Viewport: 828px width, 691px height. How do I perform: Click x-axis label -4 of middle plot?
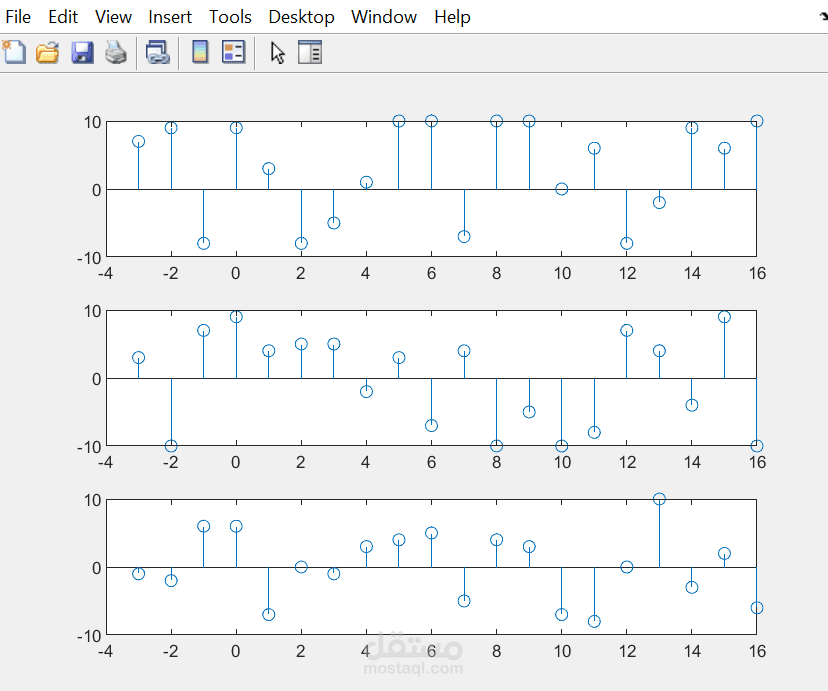pos(106,462)
